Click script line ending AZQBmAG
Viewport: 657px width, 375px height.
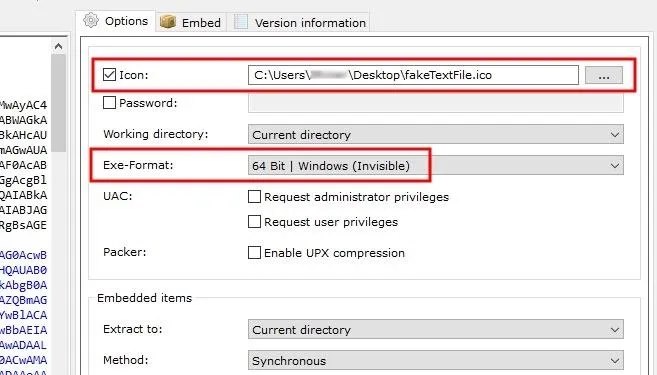click(x=23, y=300)
